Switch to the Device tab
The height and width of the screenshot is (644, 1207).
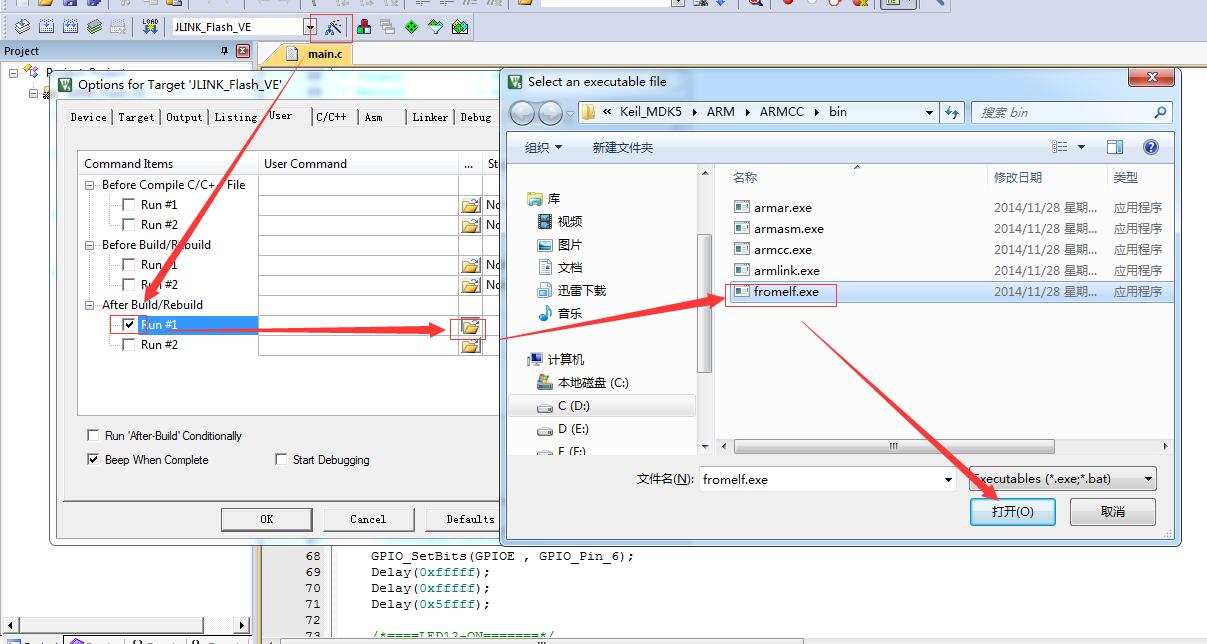pos(88,118)
